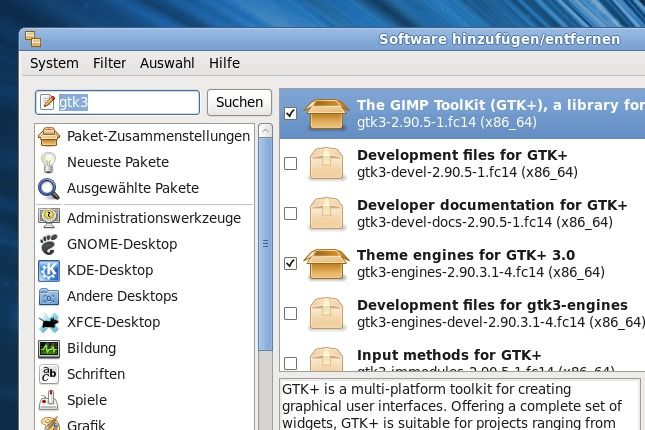Select KDE-Desktop category label
The width and height of the screenshot is (645, 430).
pos(110,270)
